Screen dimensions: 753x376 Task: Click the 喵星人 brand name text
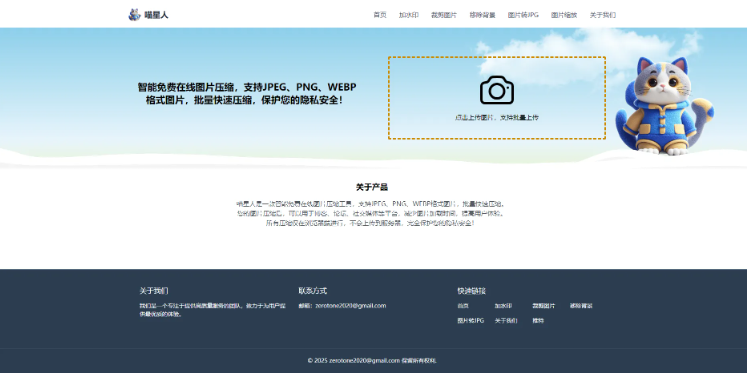(x=156, y=15)
